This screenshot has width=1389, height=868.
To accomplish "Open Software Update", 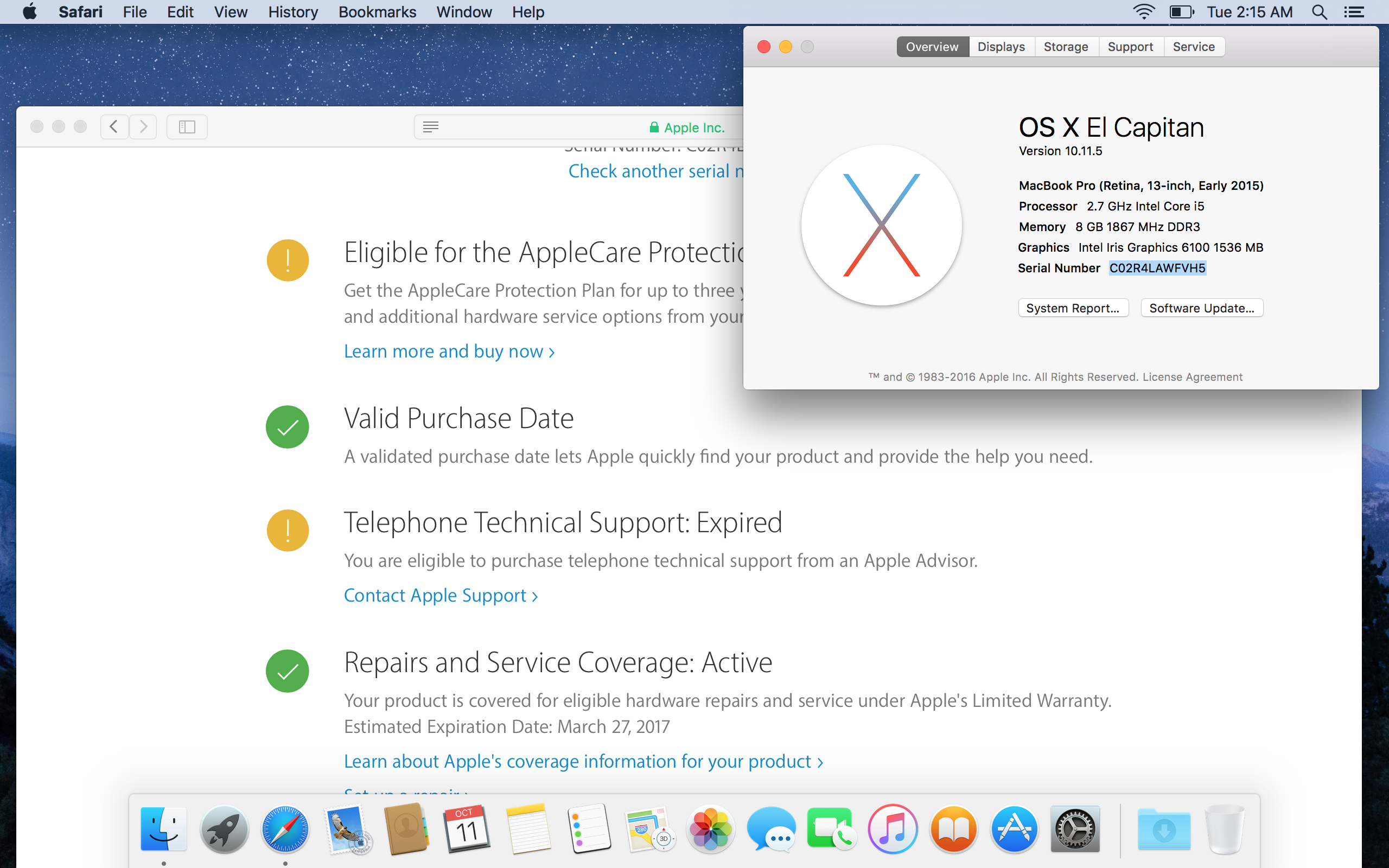I will click(1201, 308).
